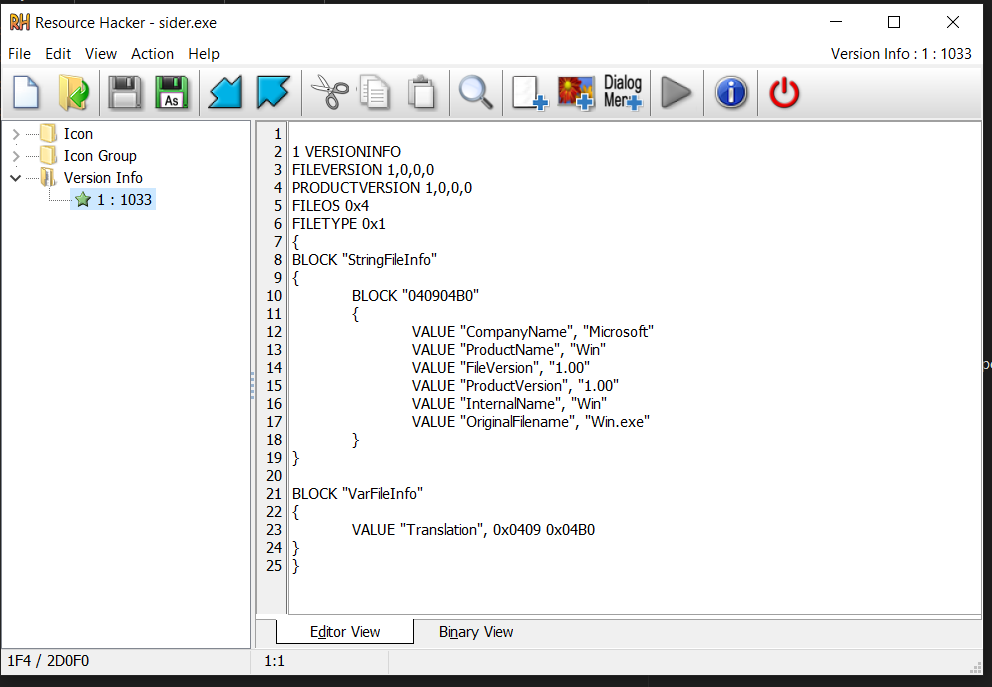Save the file with the floppy icon
The height and width of the screenshot is (687, 992).
tap(125, 92)
